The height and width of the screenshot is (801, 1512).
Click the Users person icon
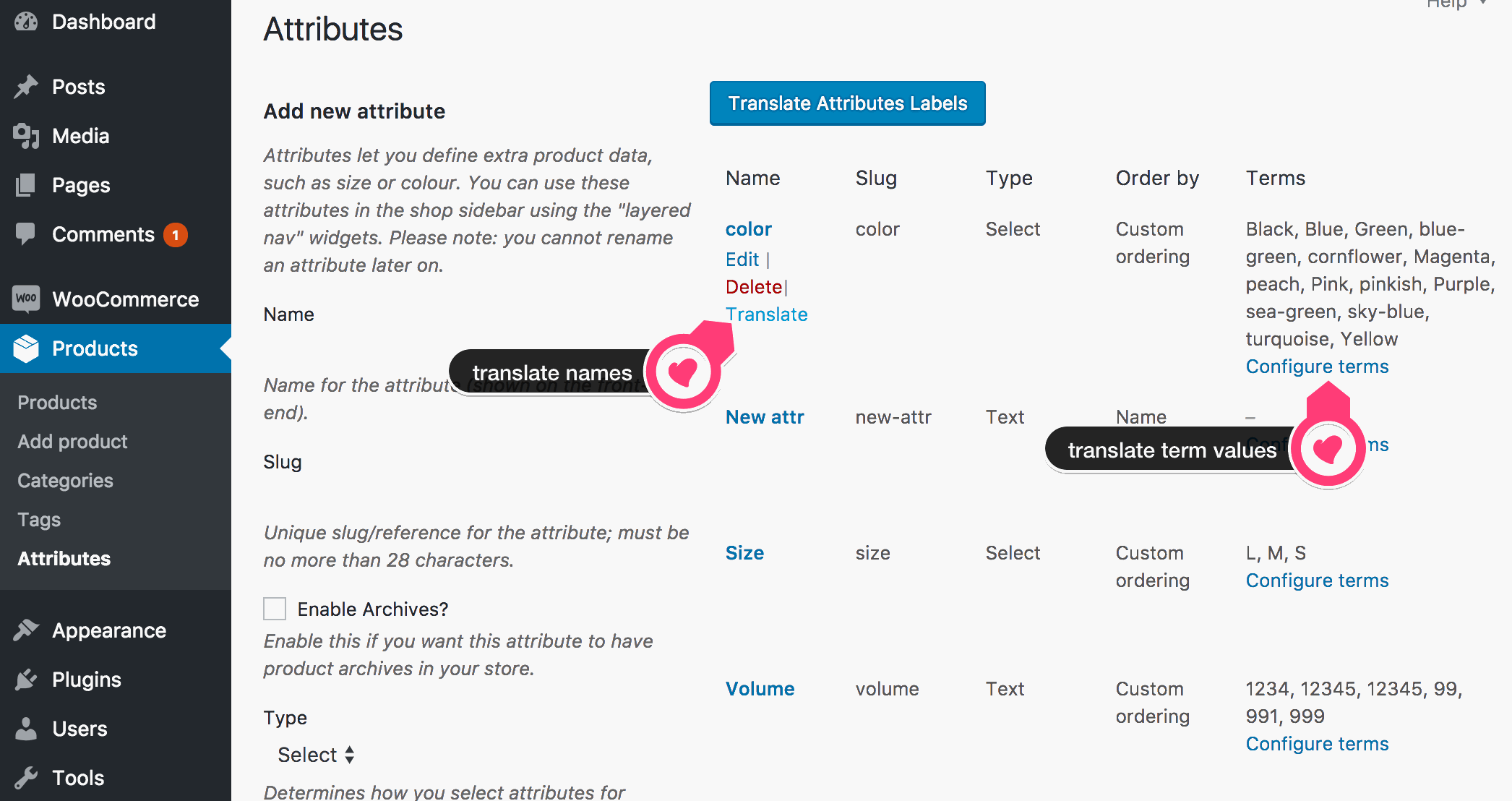click(26, 729)
